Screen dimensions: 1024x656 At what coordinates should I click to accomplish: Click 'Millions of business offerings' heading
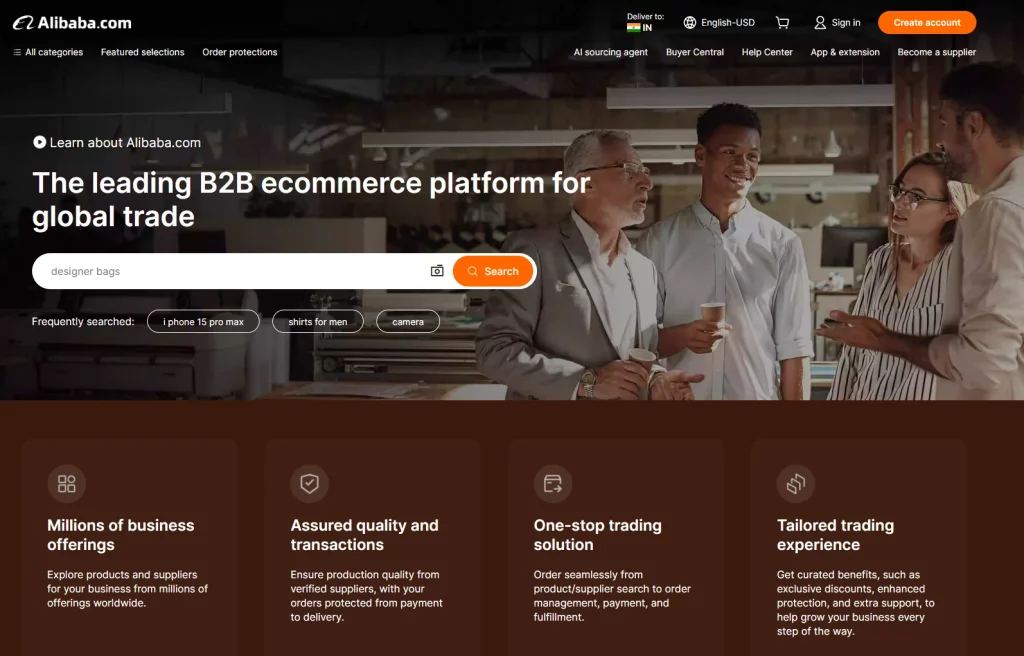tap(120, 535)
